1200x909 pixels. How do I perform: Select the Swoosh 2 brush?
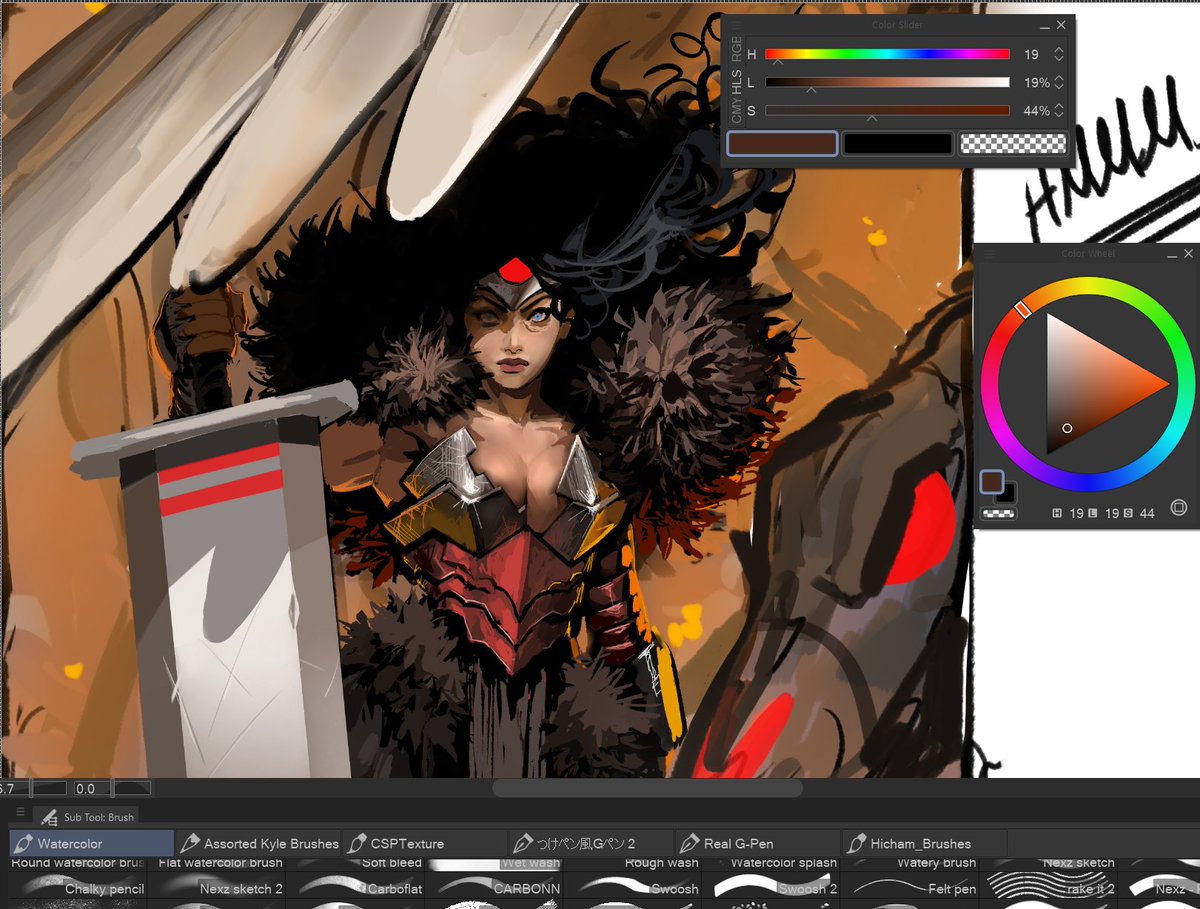(x=772, y=886)
